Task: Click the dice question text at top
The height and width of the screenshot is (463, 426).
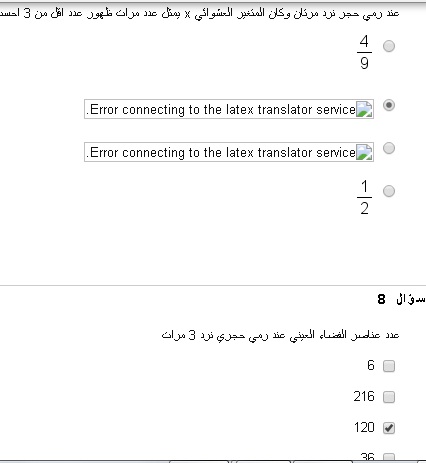Action: [199, 13]
